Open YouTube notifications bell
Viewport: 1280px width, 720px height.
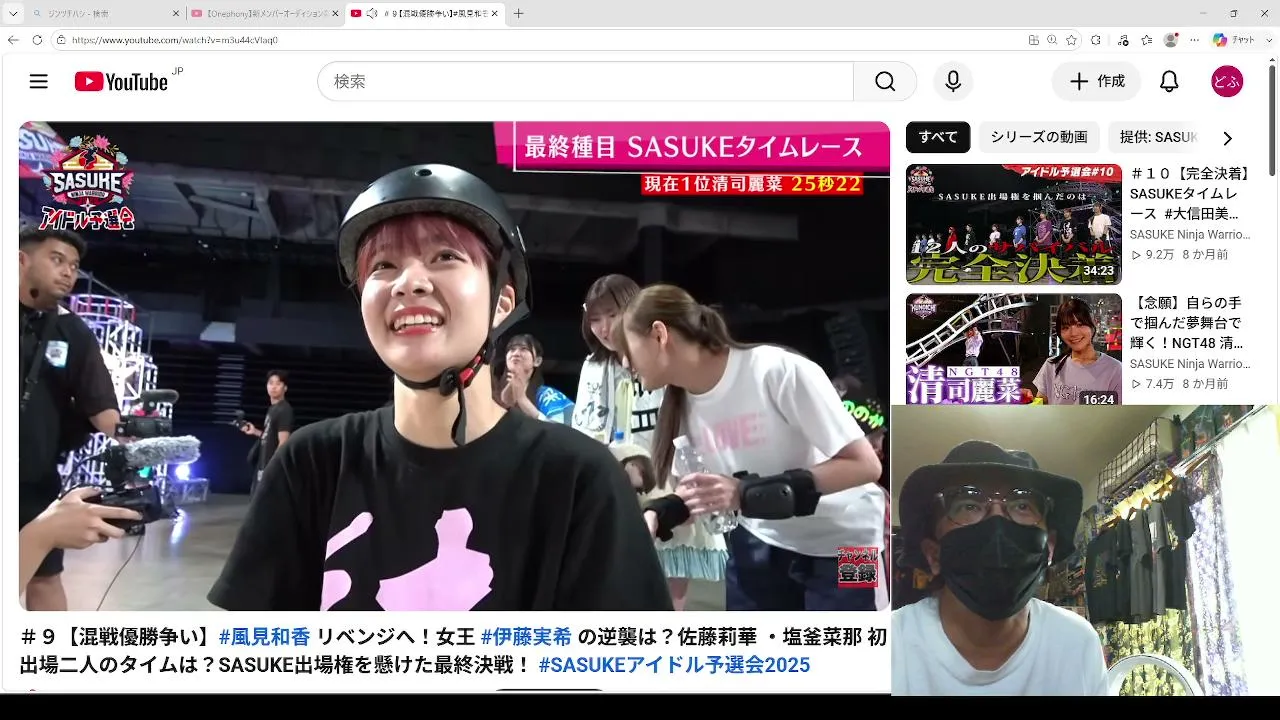[1169, 82]
